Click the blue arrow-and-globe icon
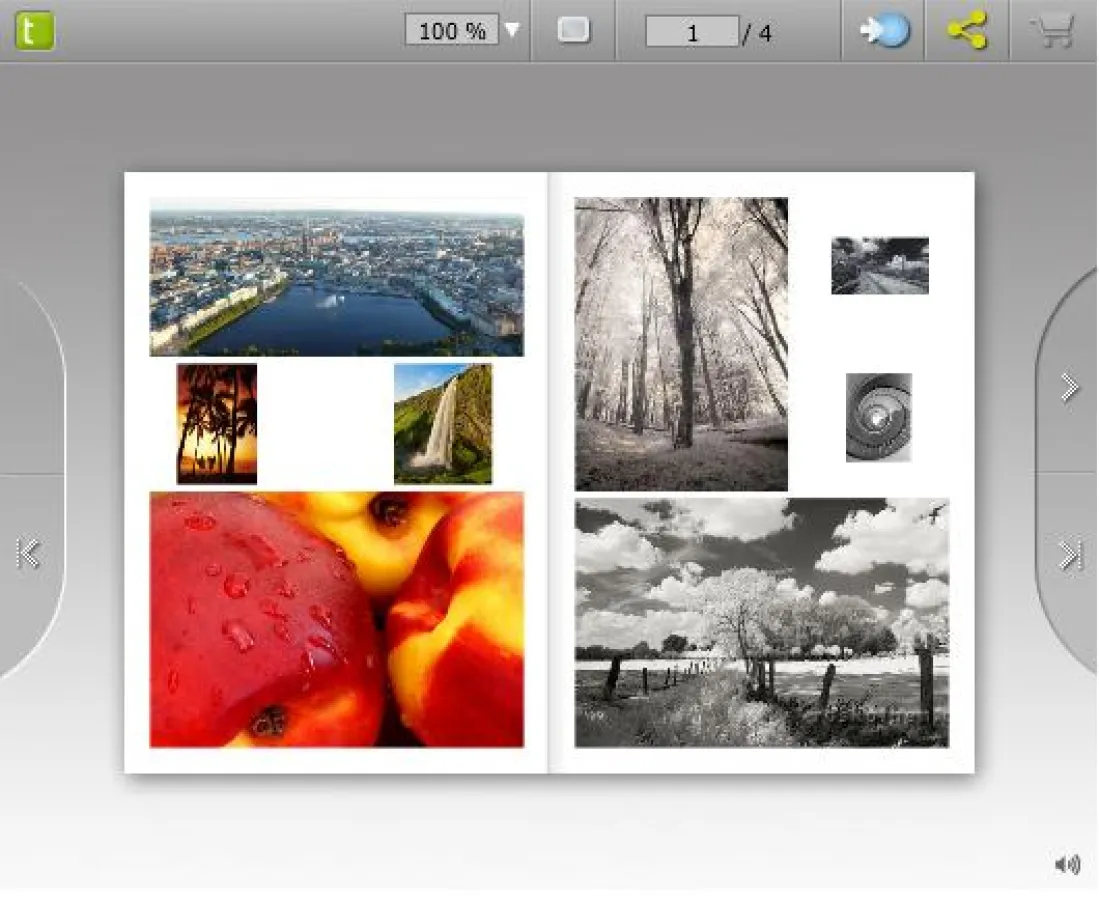Viewport: 1099px width, 900px height. tap(885, 31)
